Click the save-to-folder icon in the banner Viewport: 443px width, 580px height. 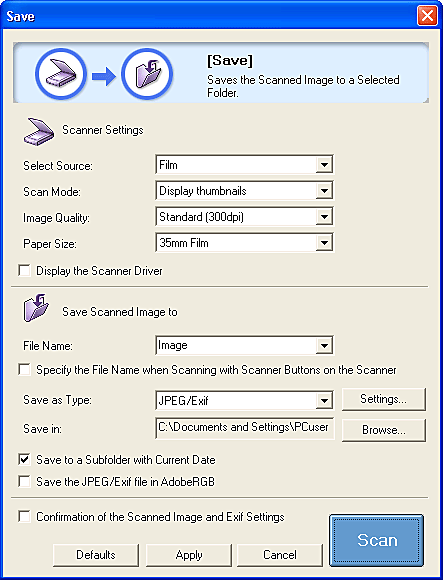click(x=147, y=74)
